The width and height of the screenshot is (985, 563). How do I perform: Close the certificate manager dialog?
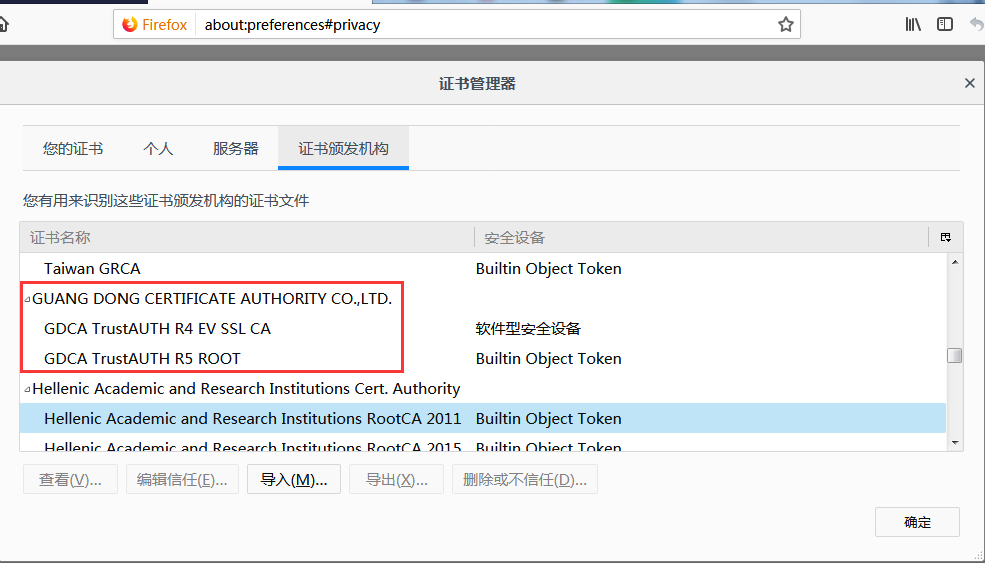coord(969,83)
